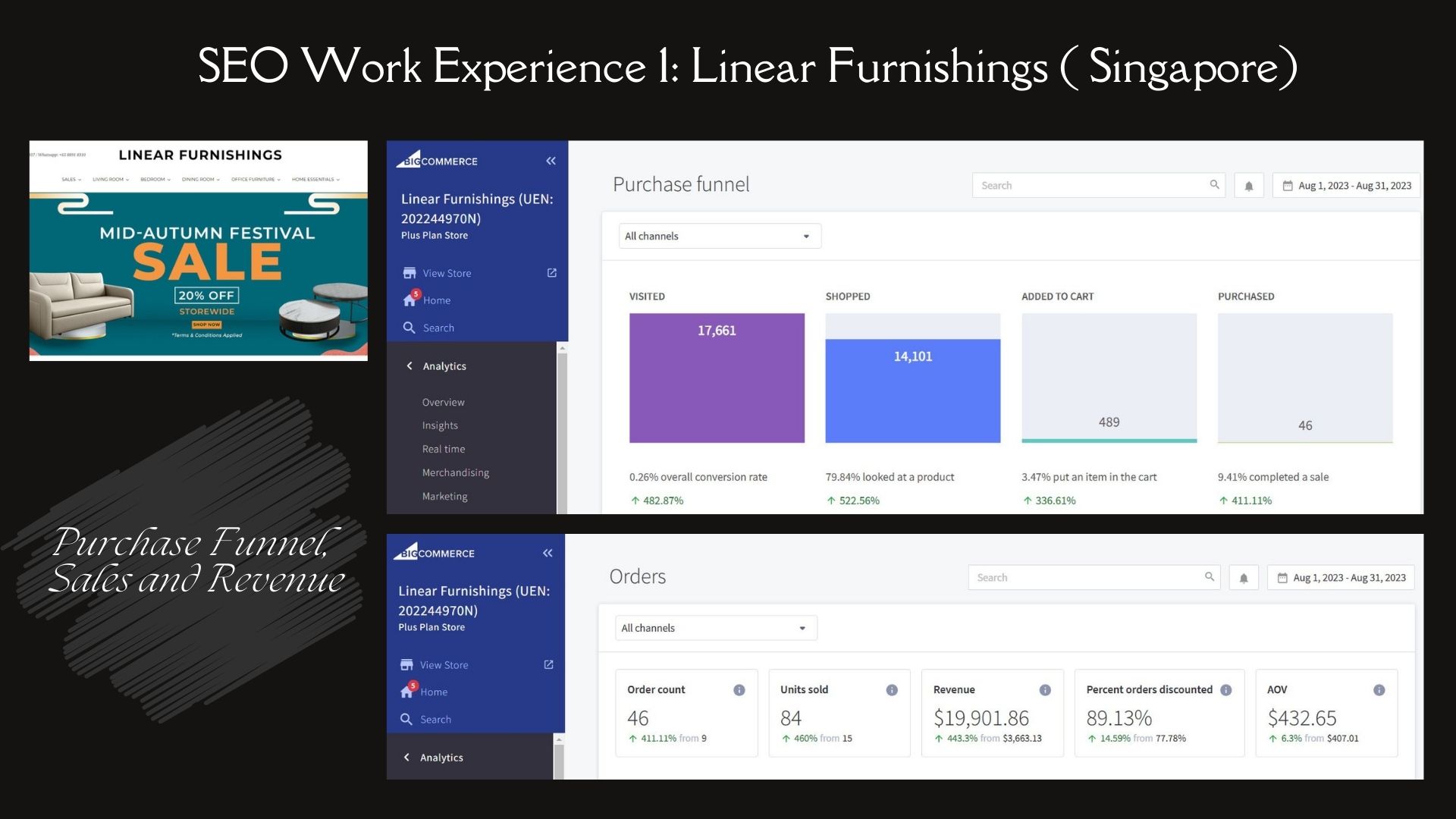
Task: Click the Real time analytics link
Action: click(443, 448)
